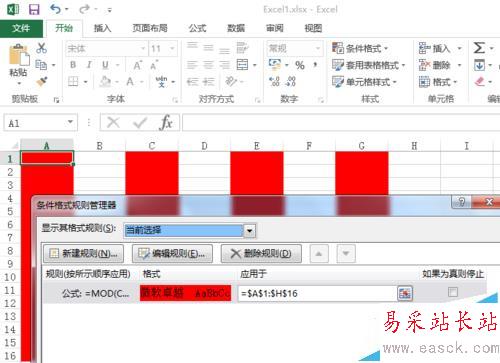500x363 pixels.
Task: Toggle wrap text in cell
Action: click(242, 48)
